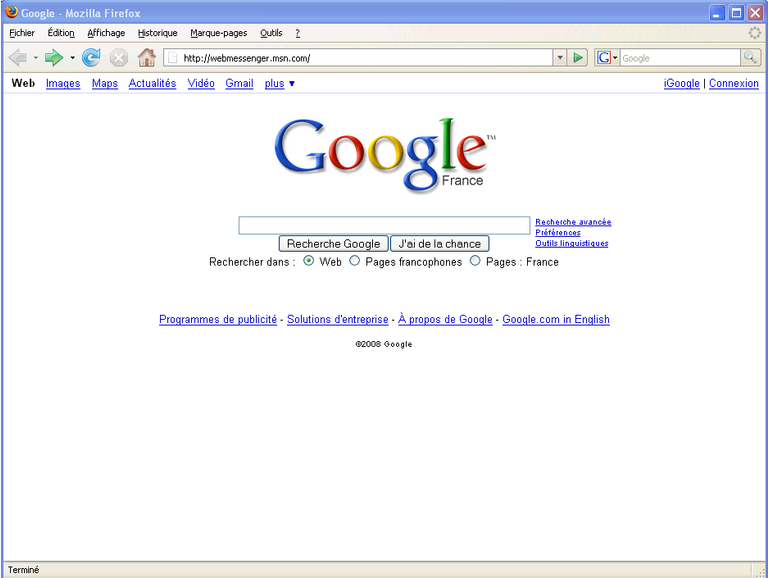Click the J'ai de la chance button

(439, 243)
